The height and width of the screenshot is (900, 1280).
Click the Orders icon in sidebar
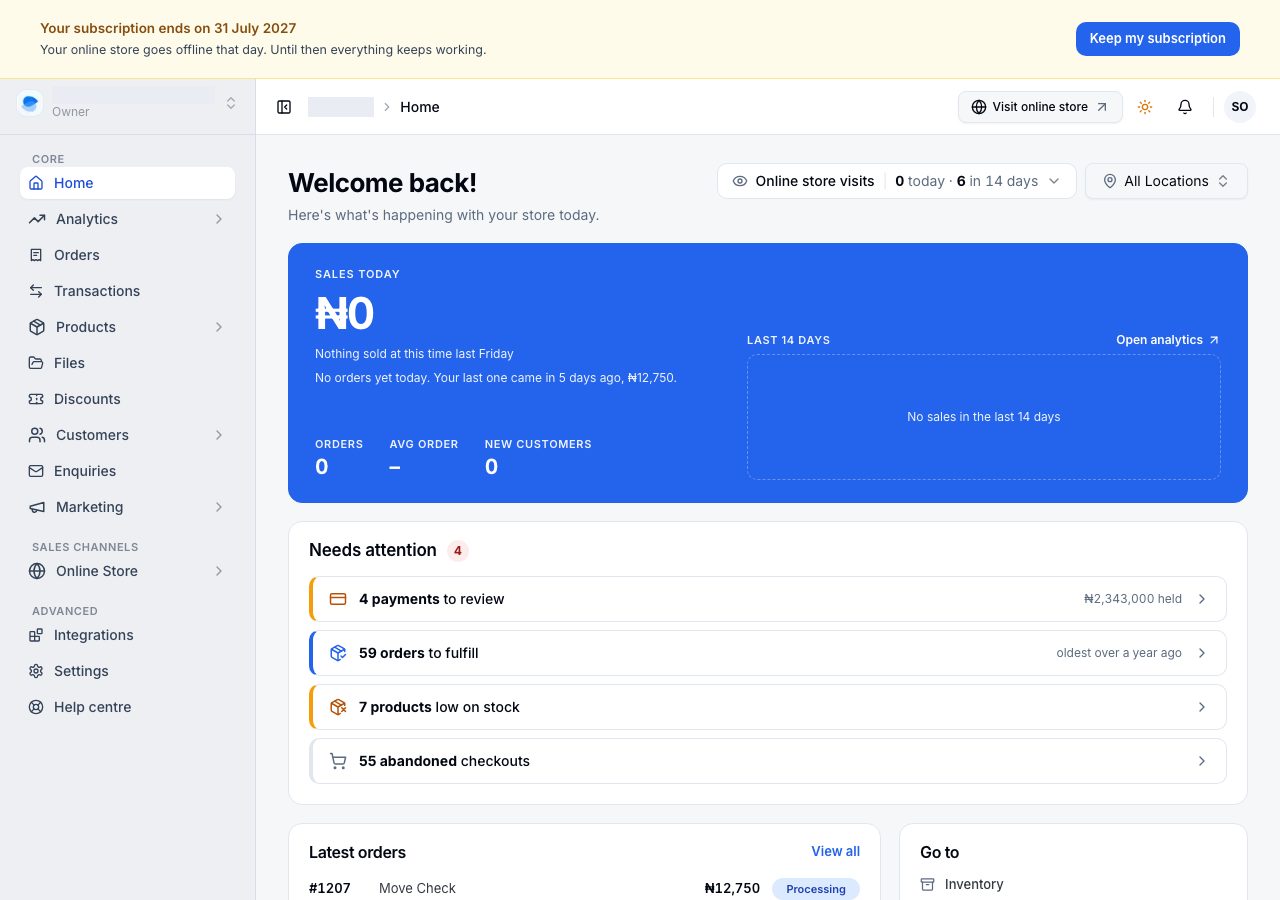pyautogui.click(x=36, y=255)
